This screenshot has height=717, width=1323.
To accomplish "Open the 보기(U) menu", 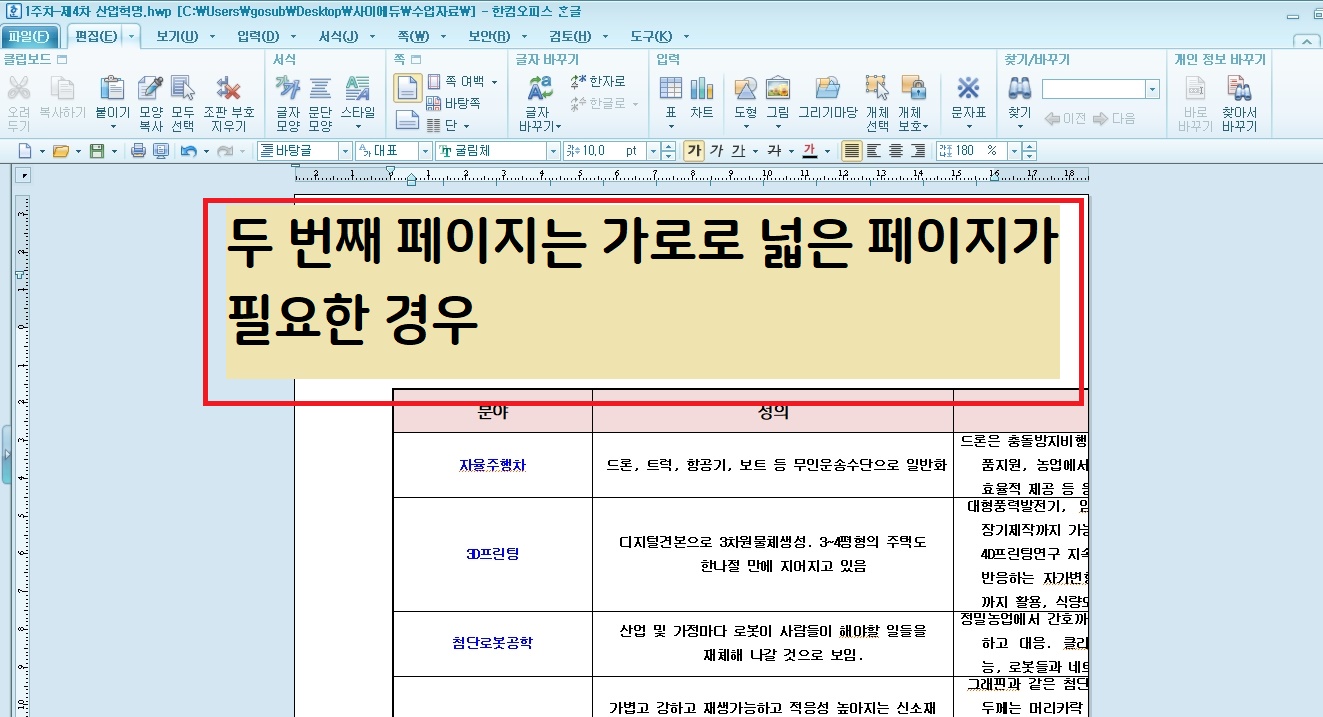I will 177,37.
